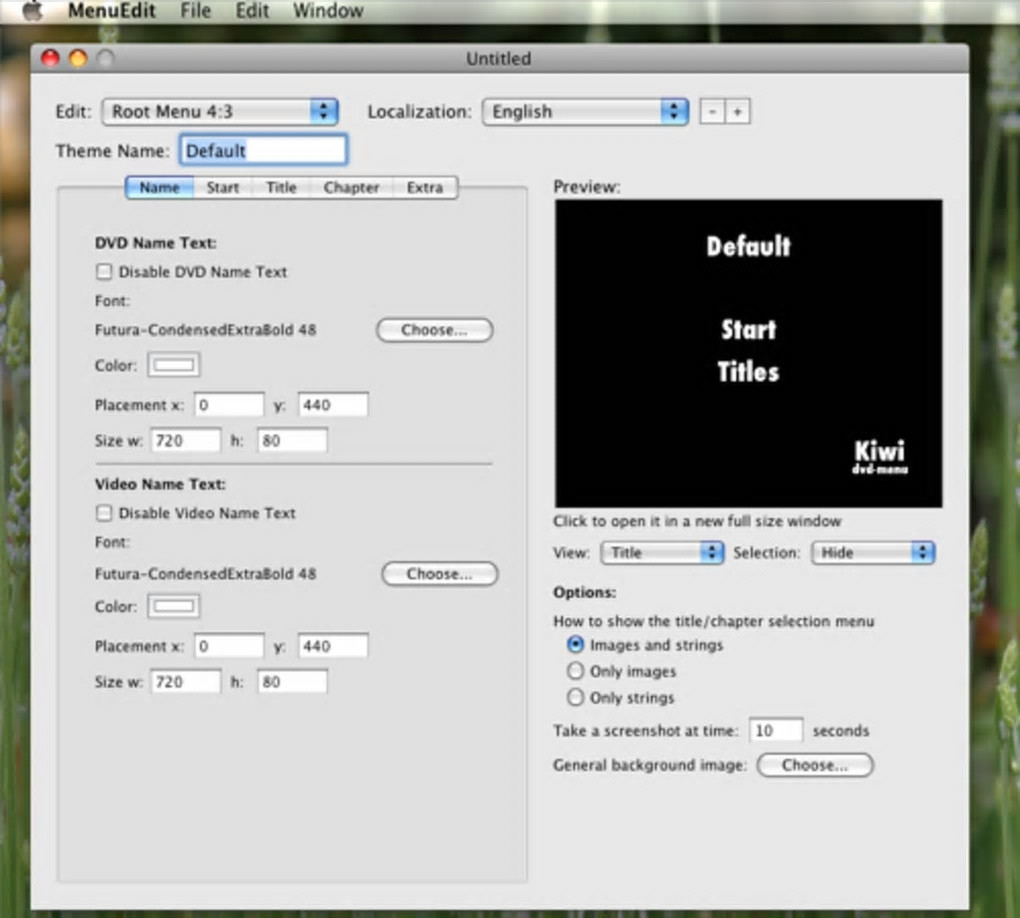Open the Edit menu in menu bar
The image size is (1020, 918).
(252, 10)
